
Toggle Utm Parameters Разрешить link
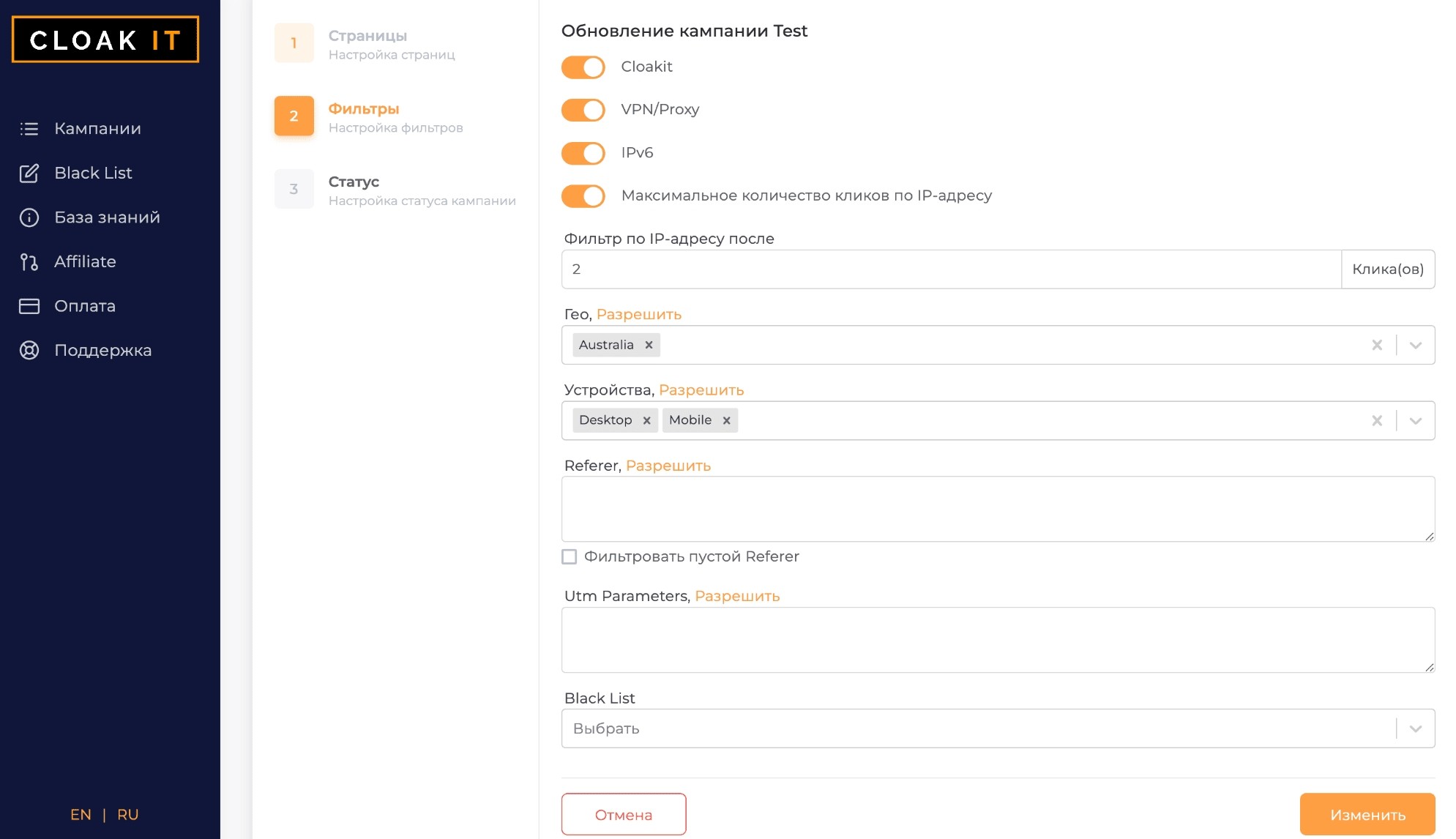[x=737, y=596]
